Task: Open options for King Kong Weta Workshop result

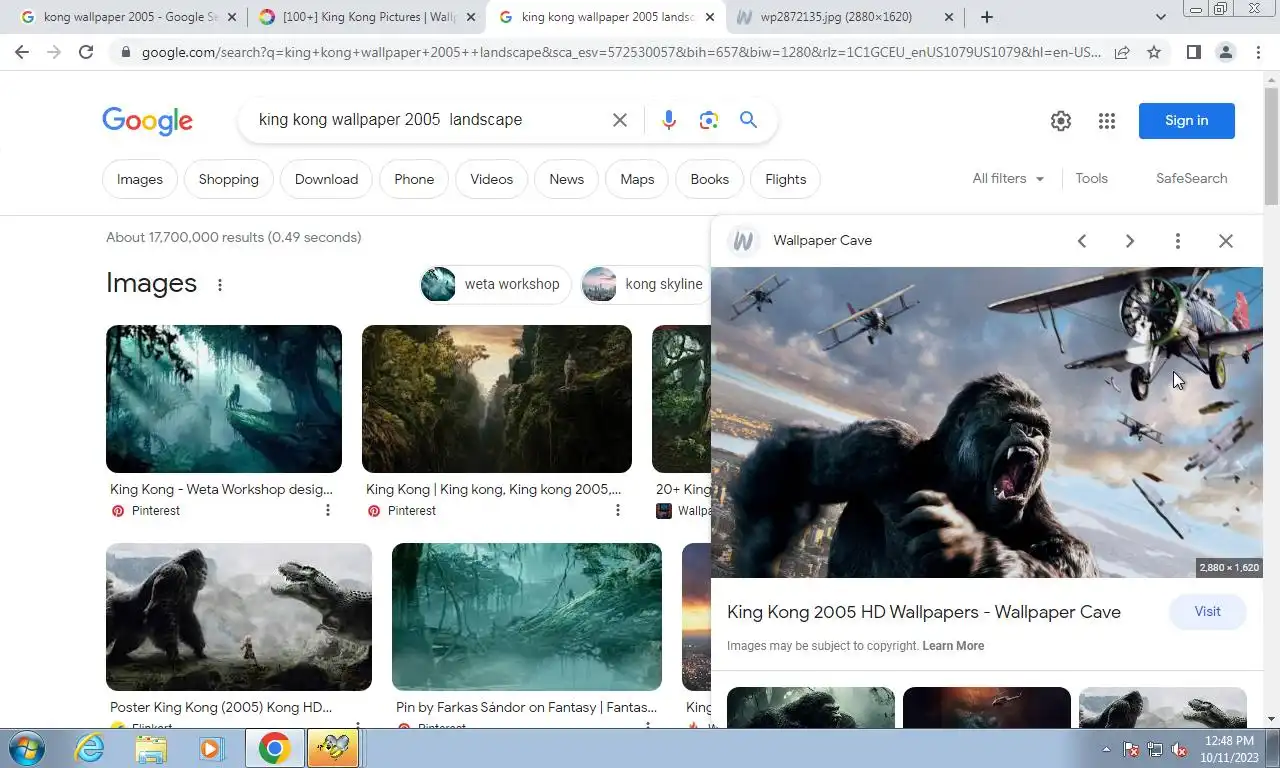Action: coord(327,511)
